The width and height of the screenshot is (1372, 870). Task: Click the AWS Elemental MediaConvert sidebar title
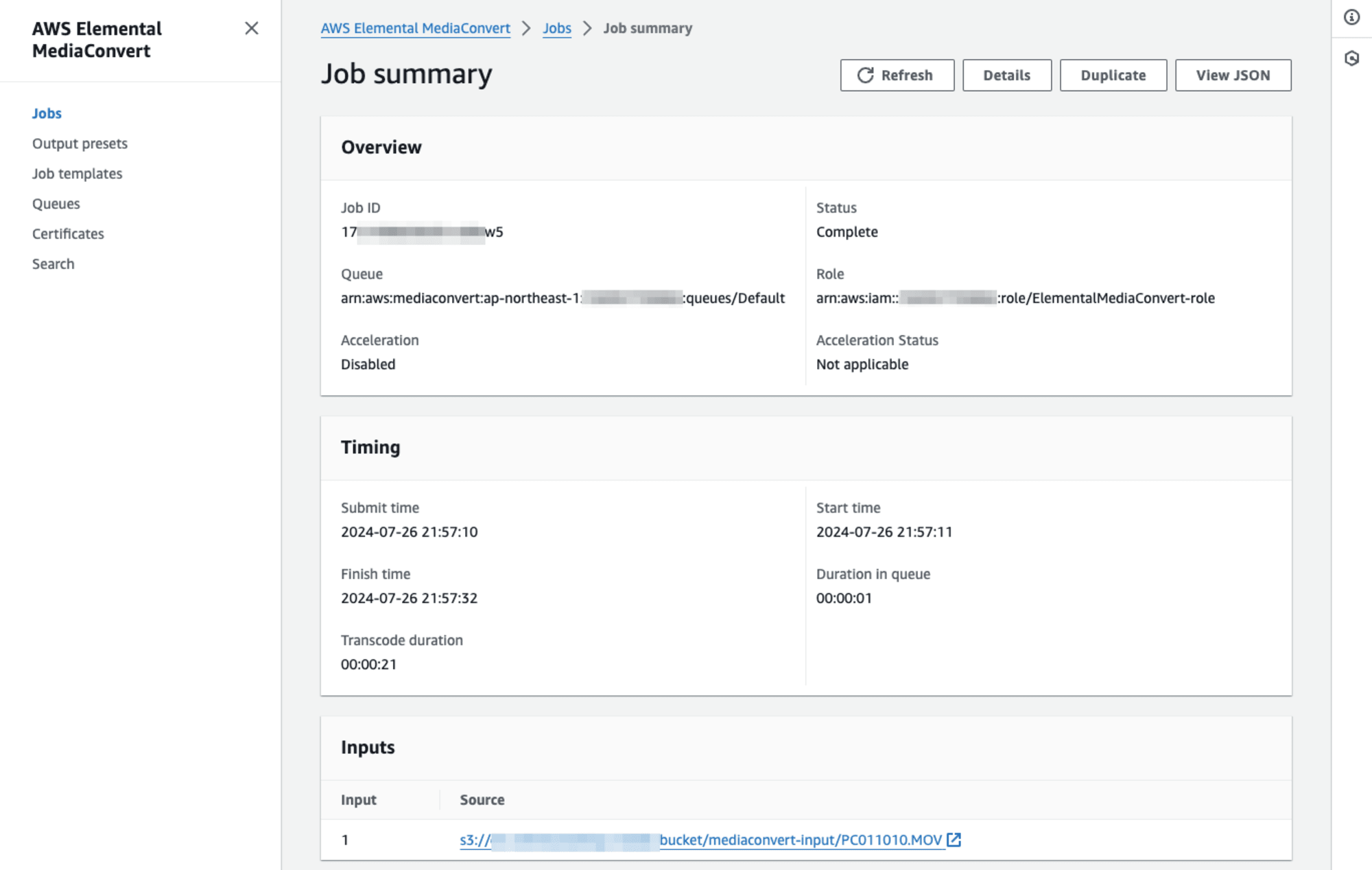[x=97, y=40]
